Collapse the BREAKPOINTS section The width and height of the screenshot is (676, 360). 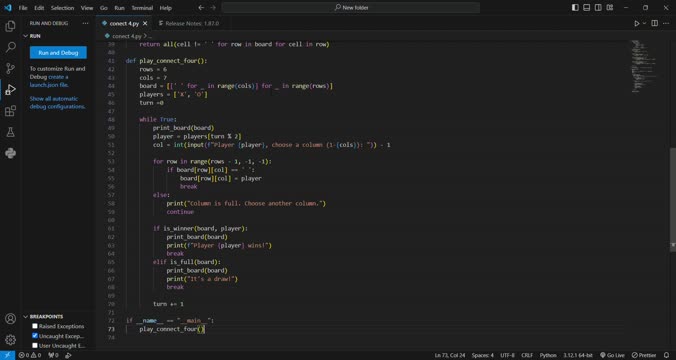pos(25,316)
